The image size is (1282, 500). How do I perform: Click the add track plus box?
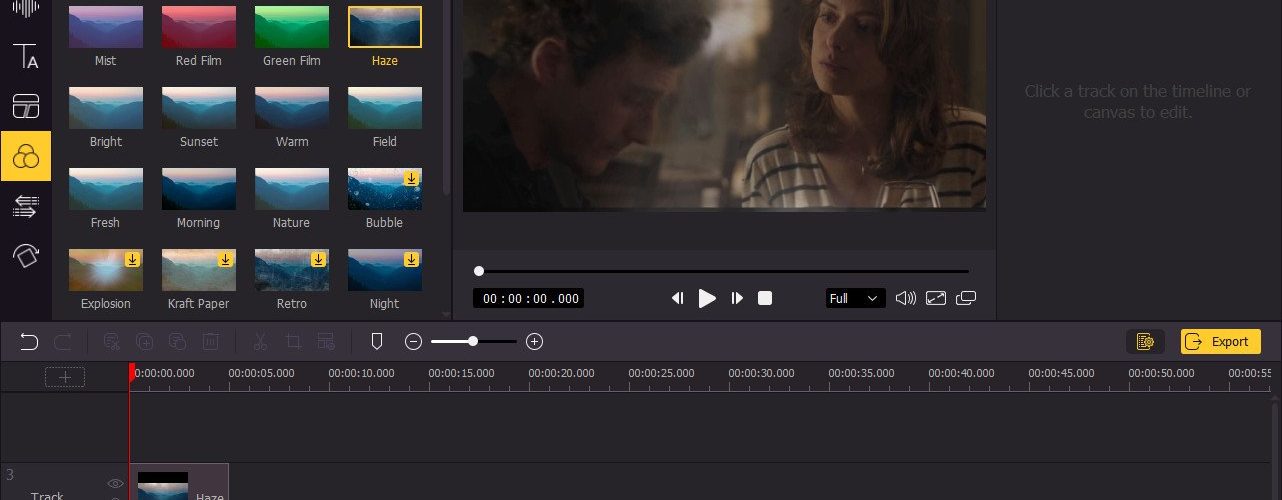point(65,377)
